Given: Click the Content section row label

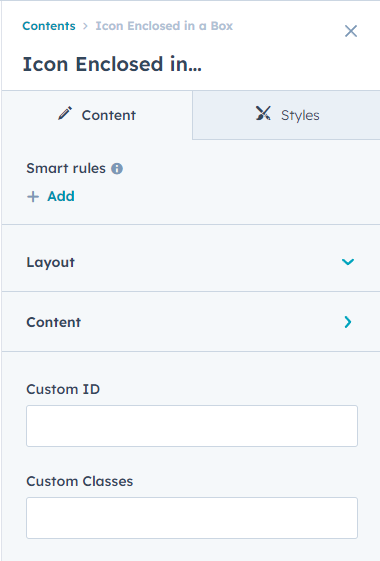Looking at the screenshot, I should 54,322.
